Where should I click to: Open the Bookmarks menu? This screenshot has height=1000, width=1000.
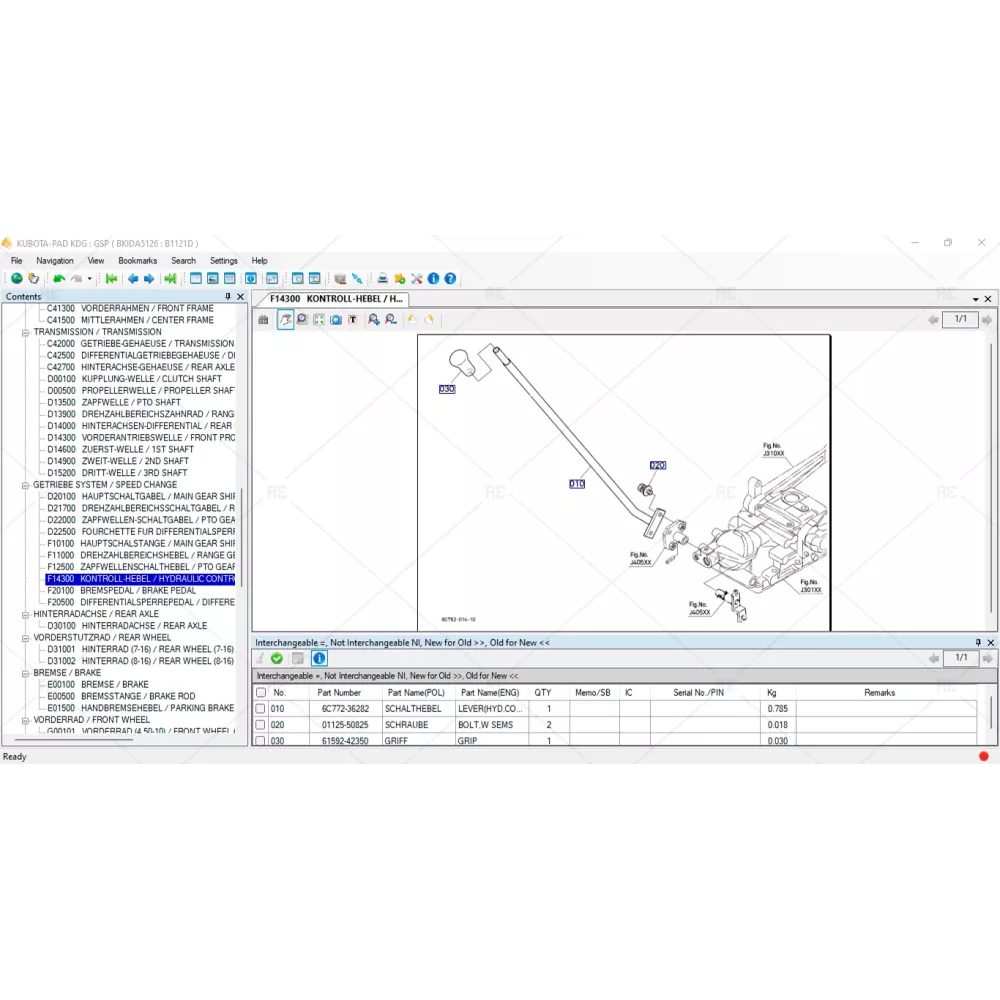(138, 261)
